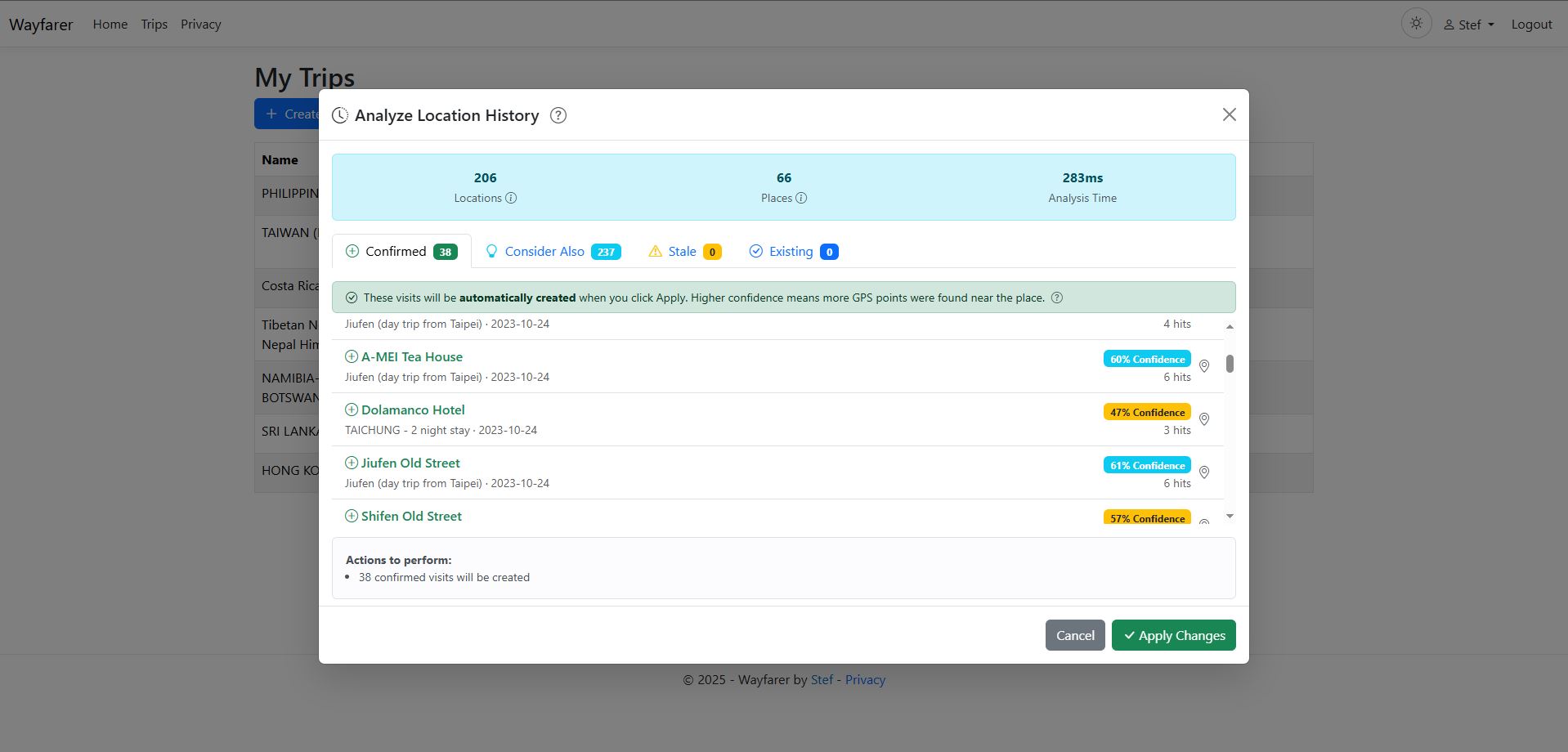Screen dimensions: 1568x752
Task: Click the '38 confirmed visits will be created' text
Action: 444,577
